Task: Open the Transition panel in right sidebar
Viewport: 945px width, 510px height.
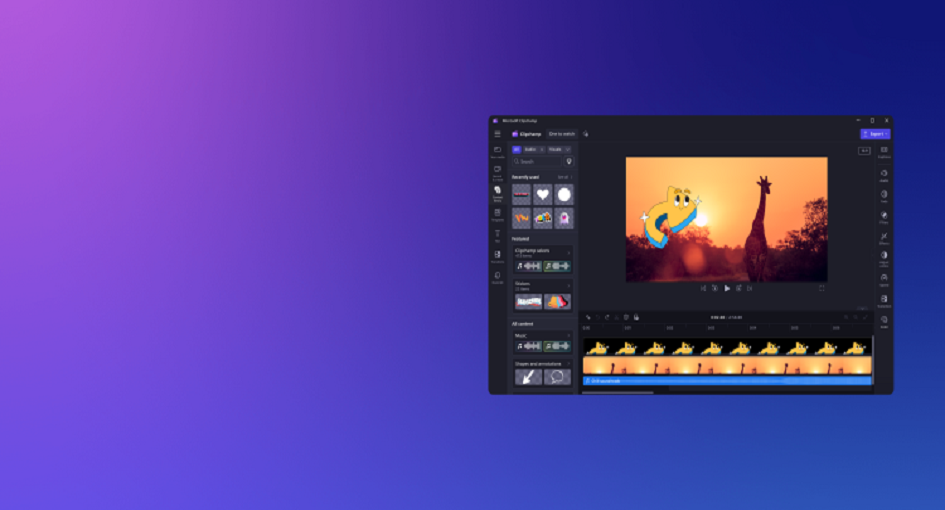Action: pyautogui.click(x=884, y=301)
